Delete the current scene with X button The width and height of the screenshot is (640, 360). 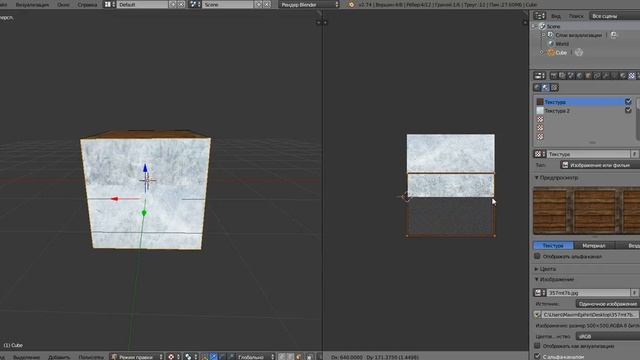(267, 4)
